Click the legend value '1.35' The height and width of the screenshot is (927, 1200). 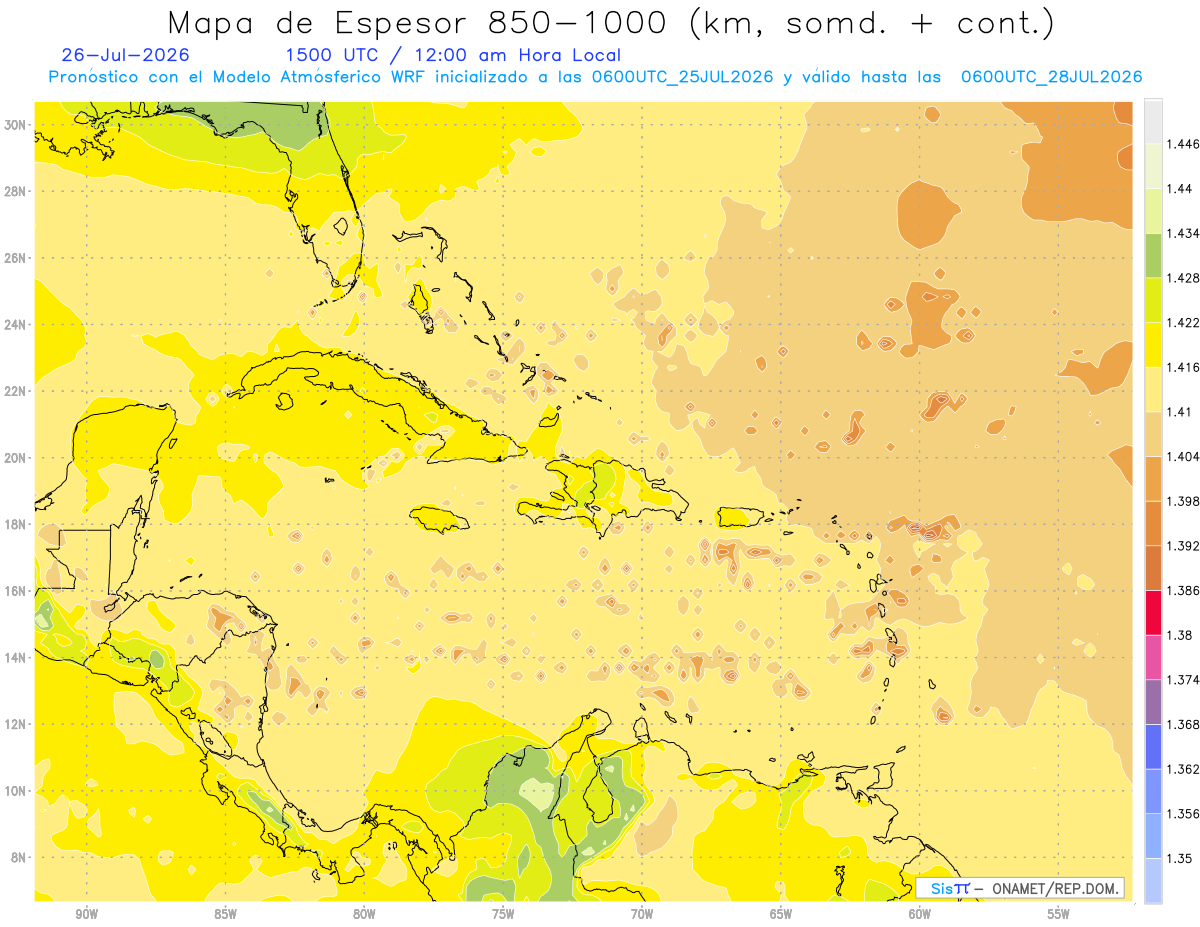click(x=1179, y=858)
